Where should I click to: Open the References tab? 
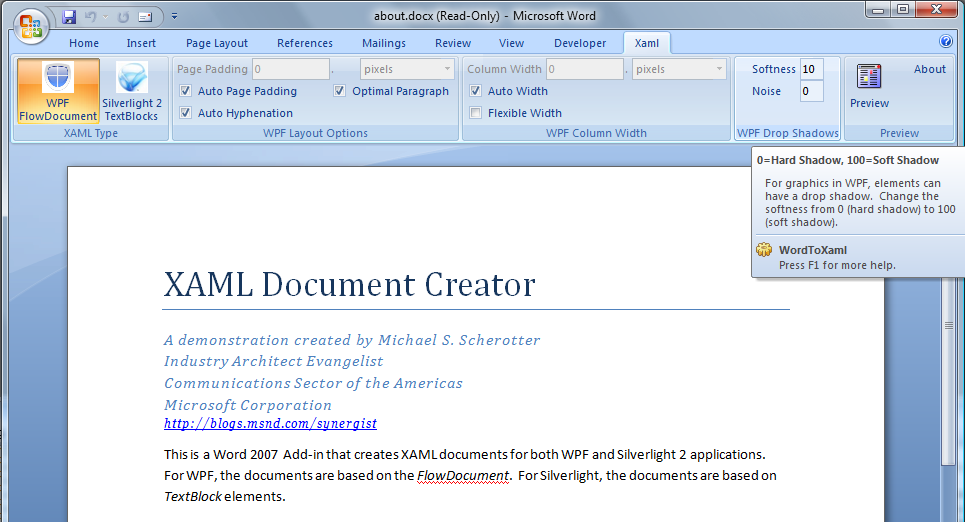[x=305, y=43]
